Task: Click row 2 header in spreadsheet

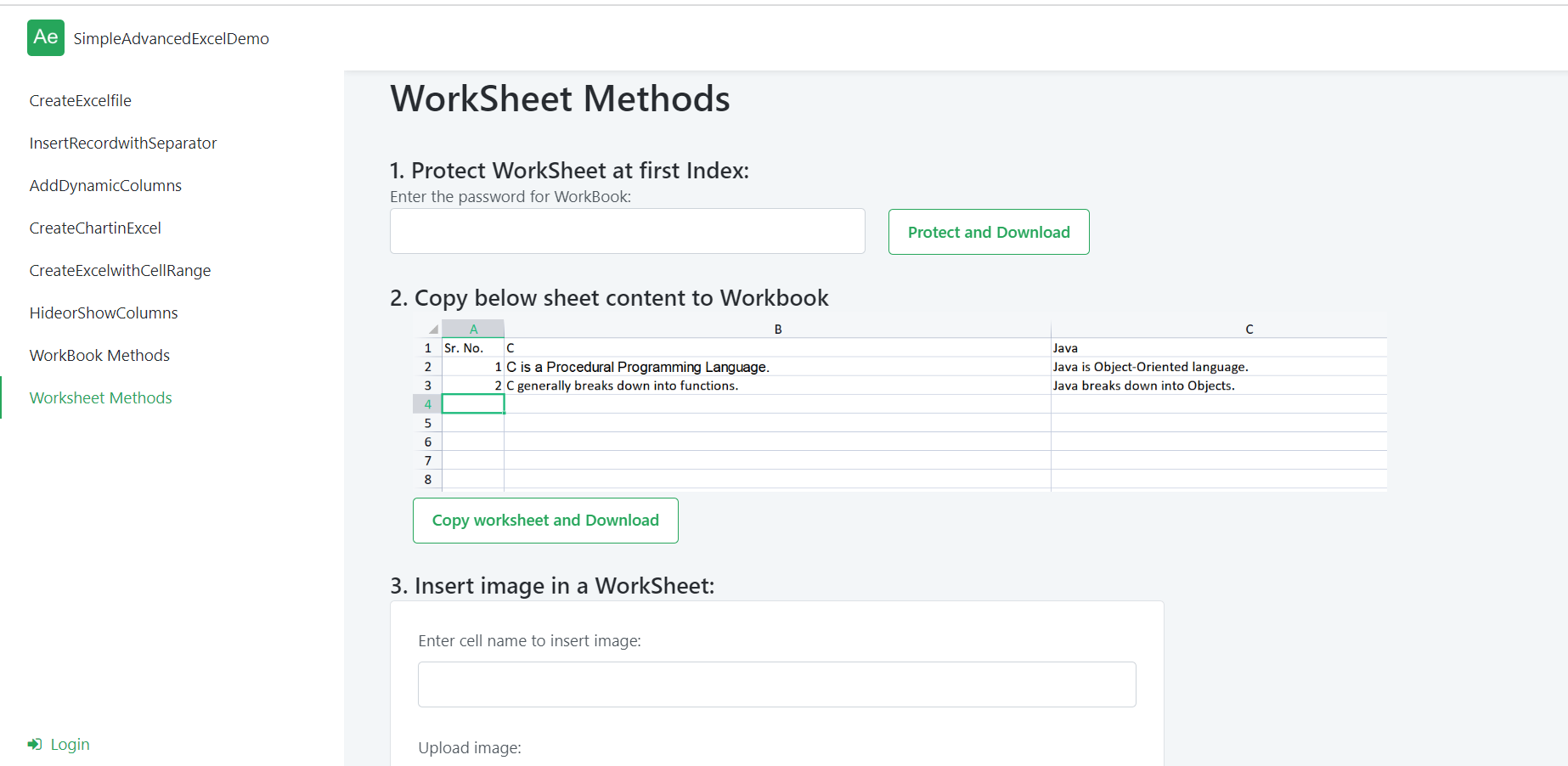Action: click(427, 367)
